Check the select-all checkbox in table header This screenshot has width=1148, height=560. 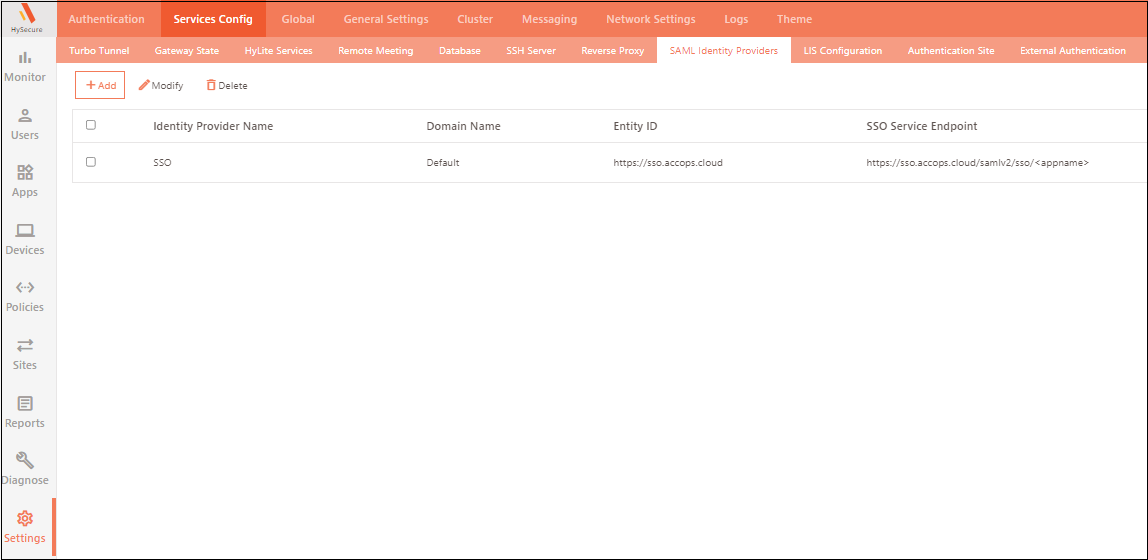point(91,125)
